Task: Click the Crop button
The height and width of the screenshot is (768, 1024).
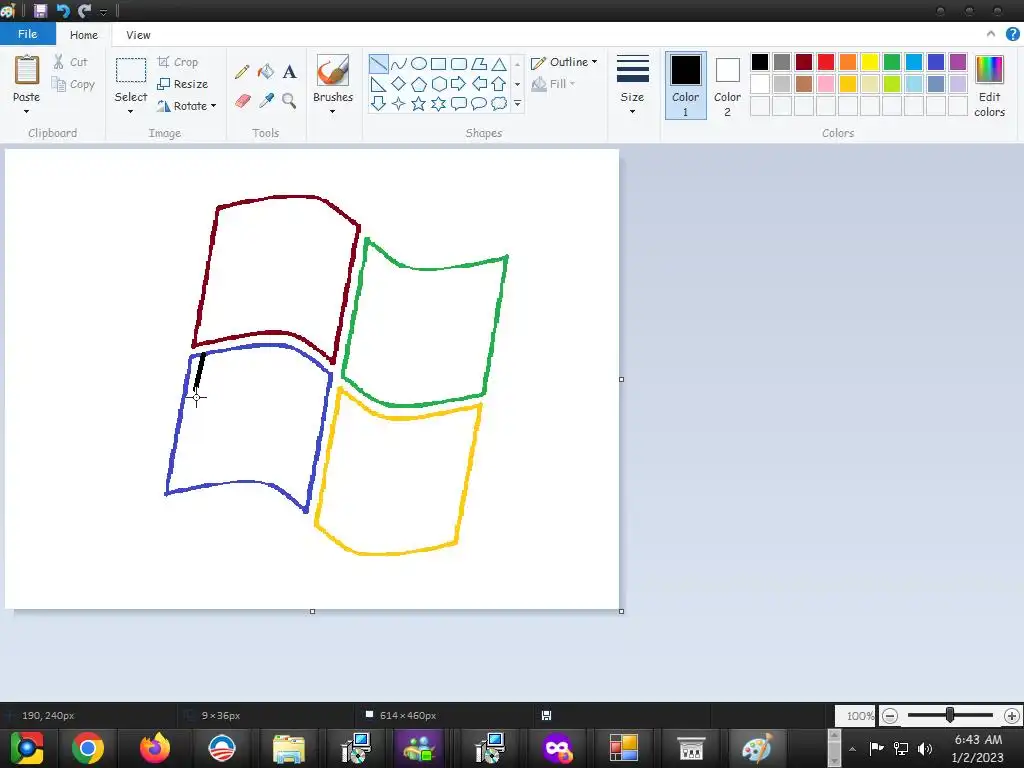Action: [178, 62]
